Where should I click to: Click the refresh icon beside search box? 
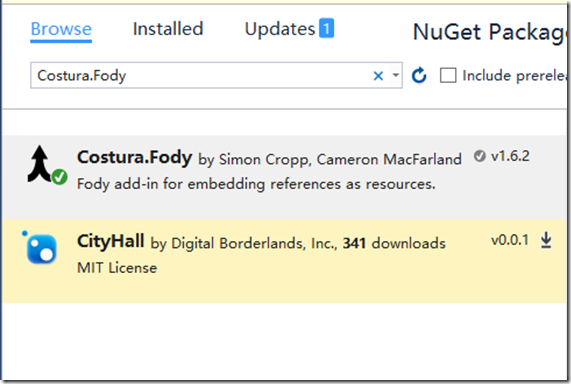click(x=419, y=75)
